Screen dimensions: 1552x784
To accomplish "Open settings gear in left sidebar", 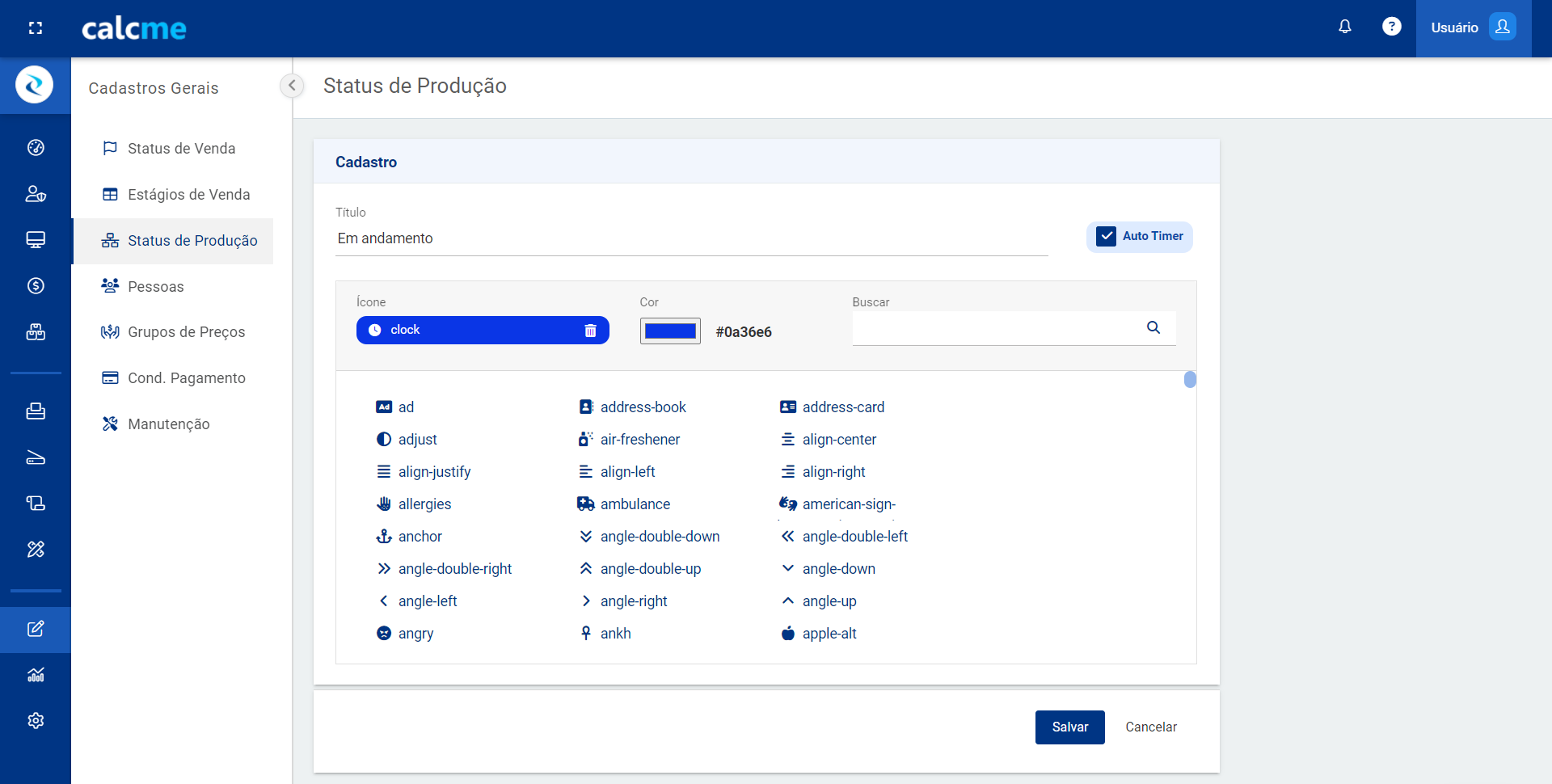I will pyautogui.click(x=36, y=720).
